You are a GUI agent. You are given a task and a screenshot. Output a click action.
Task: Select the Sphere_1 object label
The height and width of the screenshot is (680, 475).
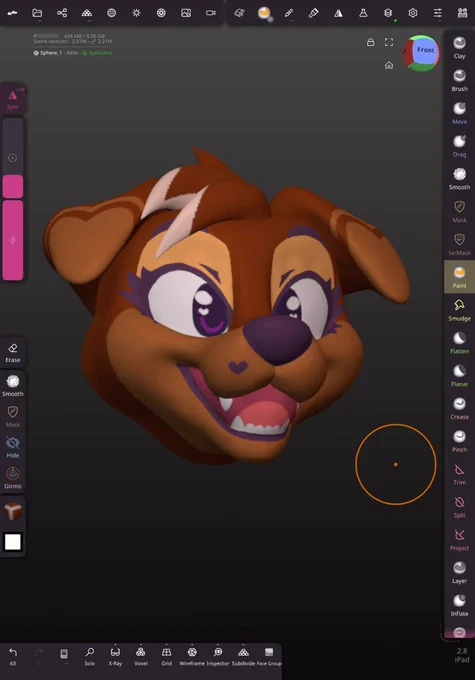51,53
